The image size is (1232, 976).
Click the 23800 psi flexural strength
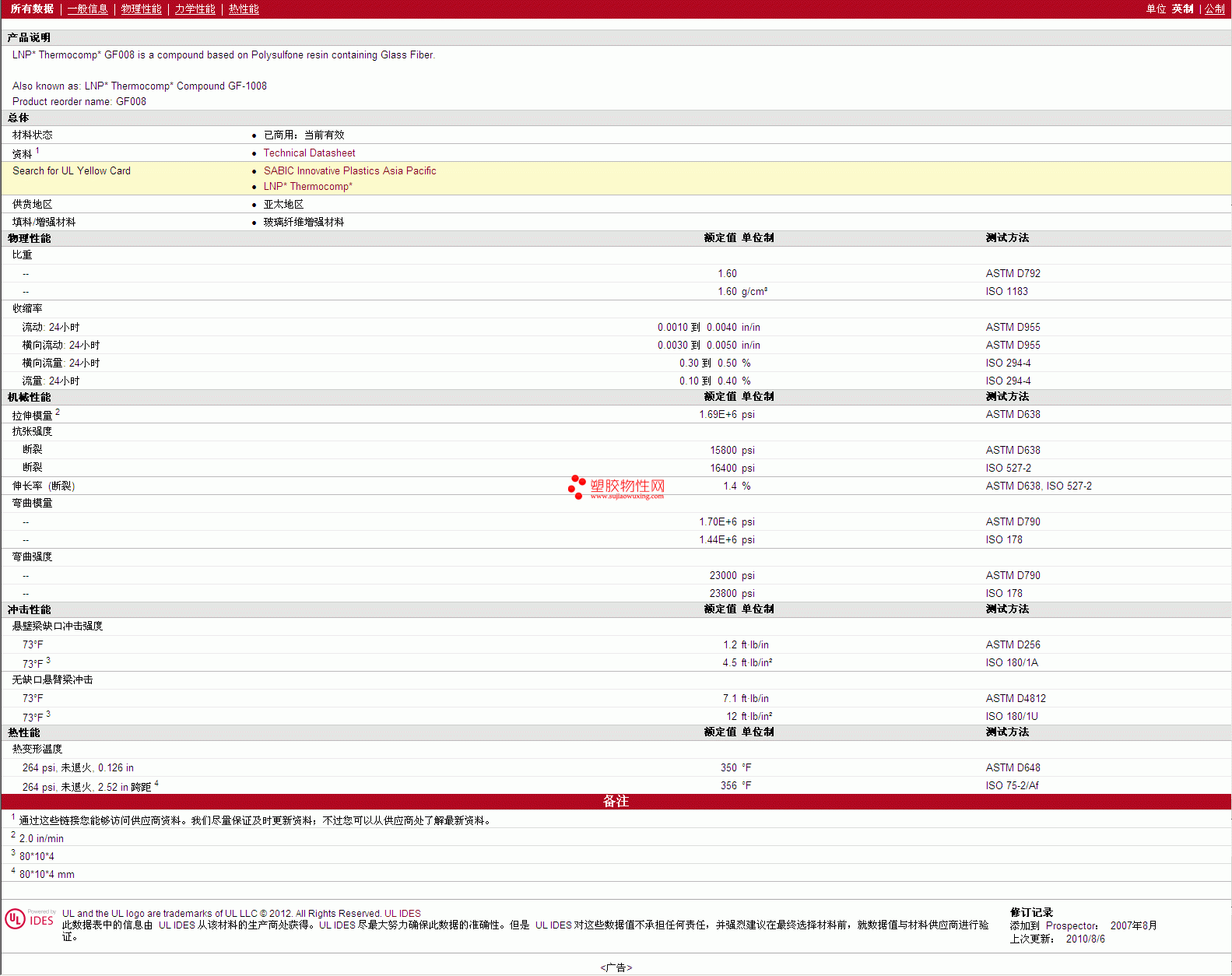(732, 594)
